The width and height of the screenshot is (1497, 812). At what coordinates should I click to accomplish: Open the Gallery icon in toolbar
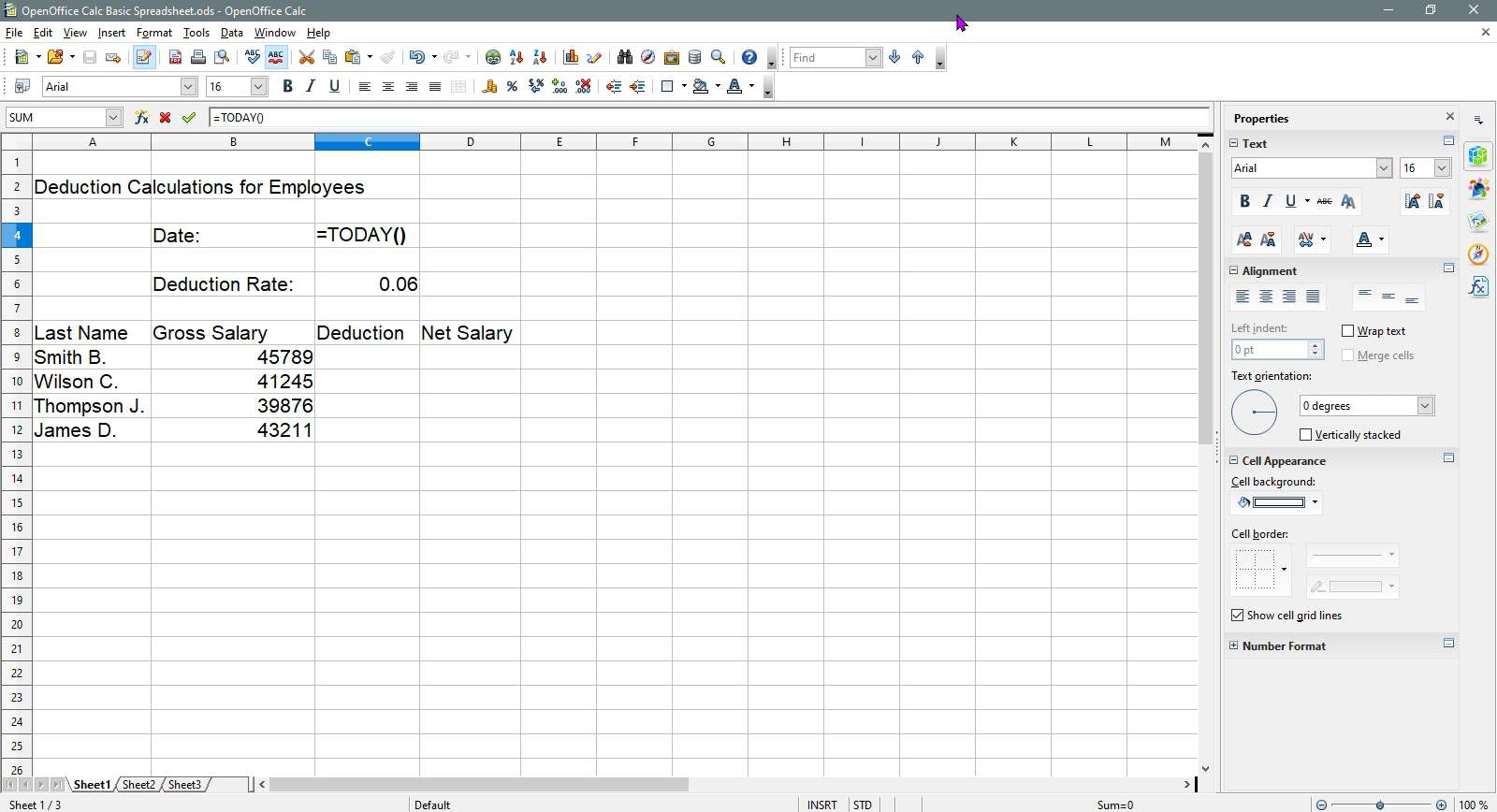pyautogui.click(x=671, y=57)
